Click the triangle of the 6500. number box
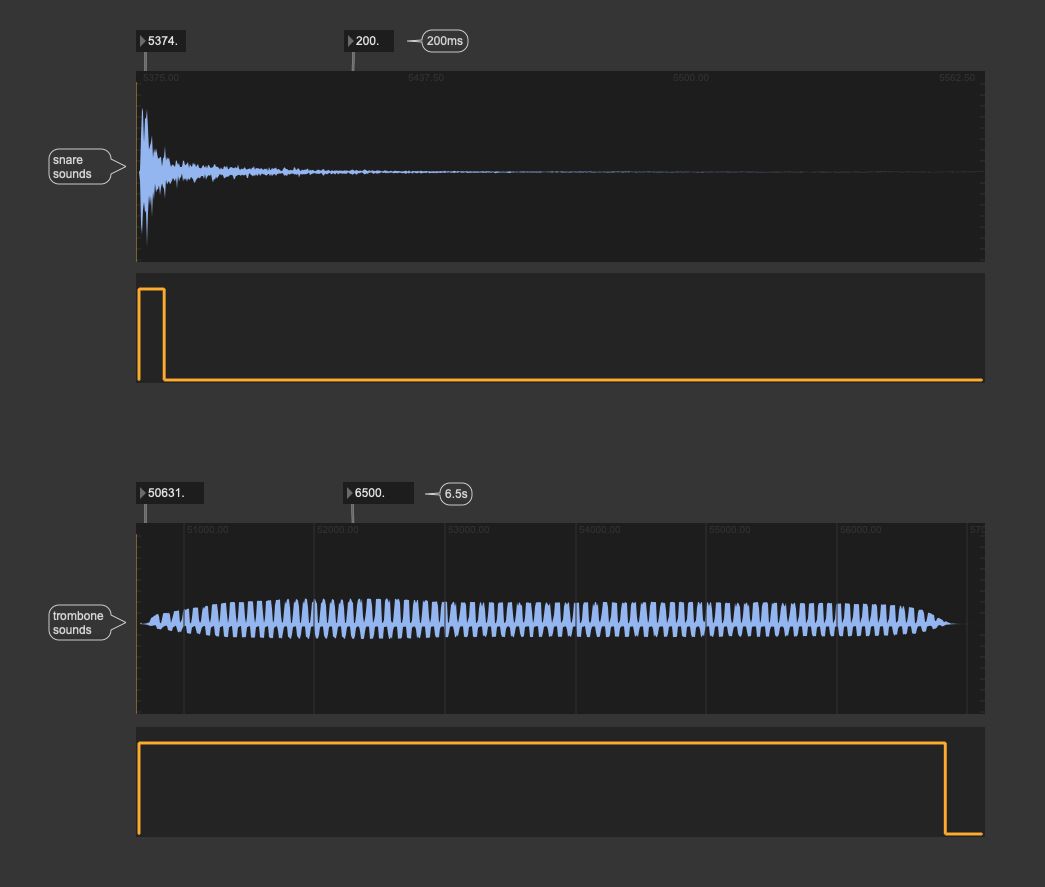This screenshot has height=887, width=1045. pos(350,493)
